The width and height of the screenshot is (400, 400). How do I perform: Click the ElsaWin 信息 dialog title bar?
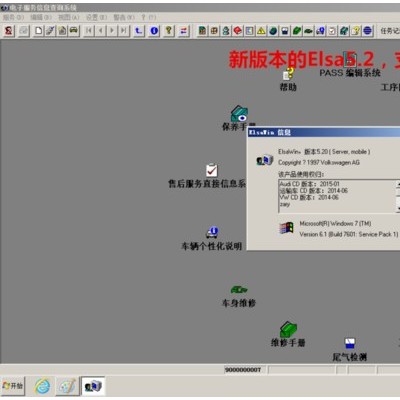pos(323,132)
